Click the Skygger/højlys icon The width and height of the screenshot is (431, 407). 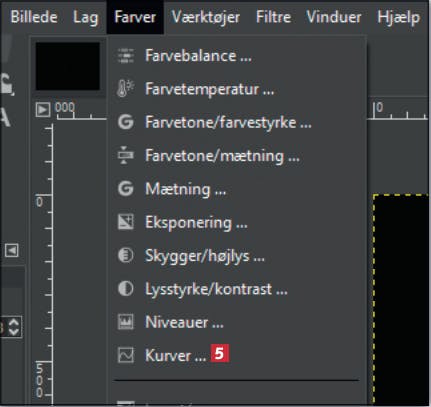pos(126,255)
